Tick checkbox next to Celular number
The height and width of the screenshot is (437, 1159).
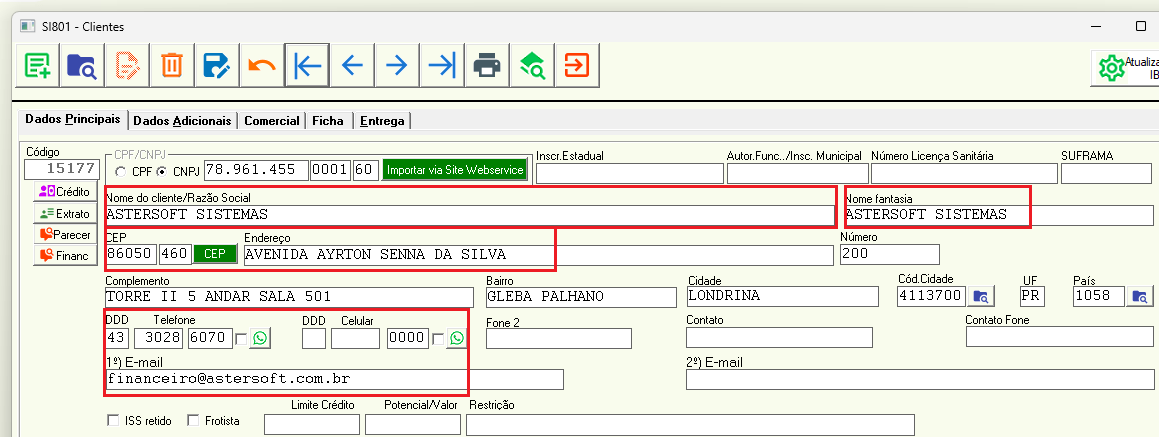[438, 339]
